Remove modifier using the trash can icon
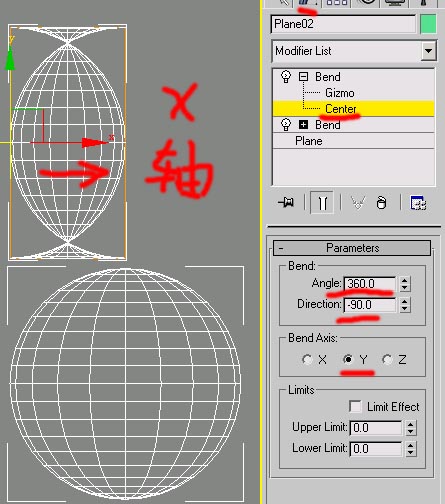The image size is (445, 504). [x=381, y=202]
